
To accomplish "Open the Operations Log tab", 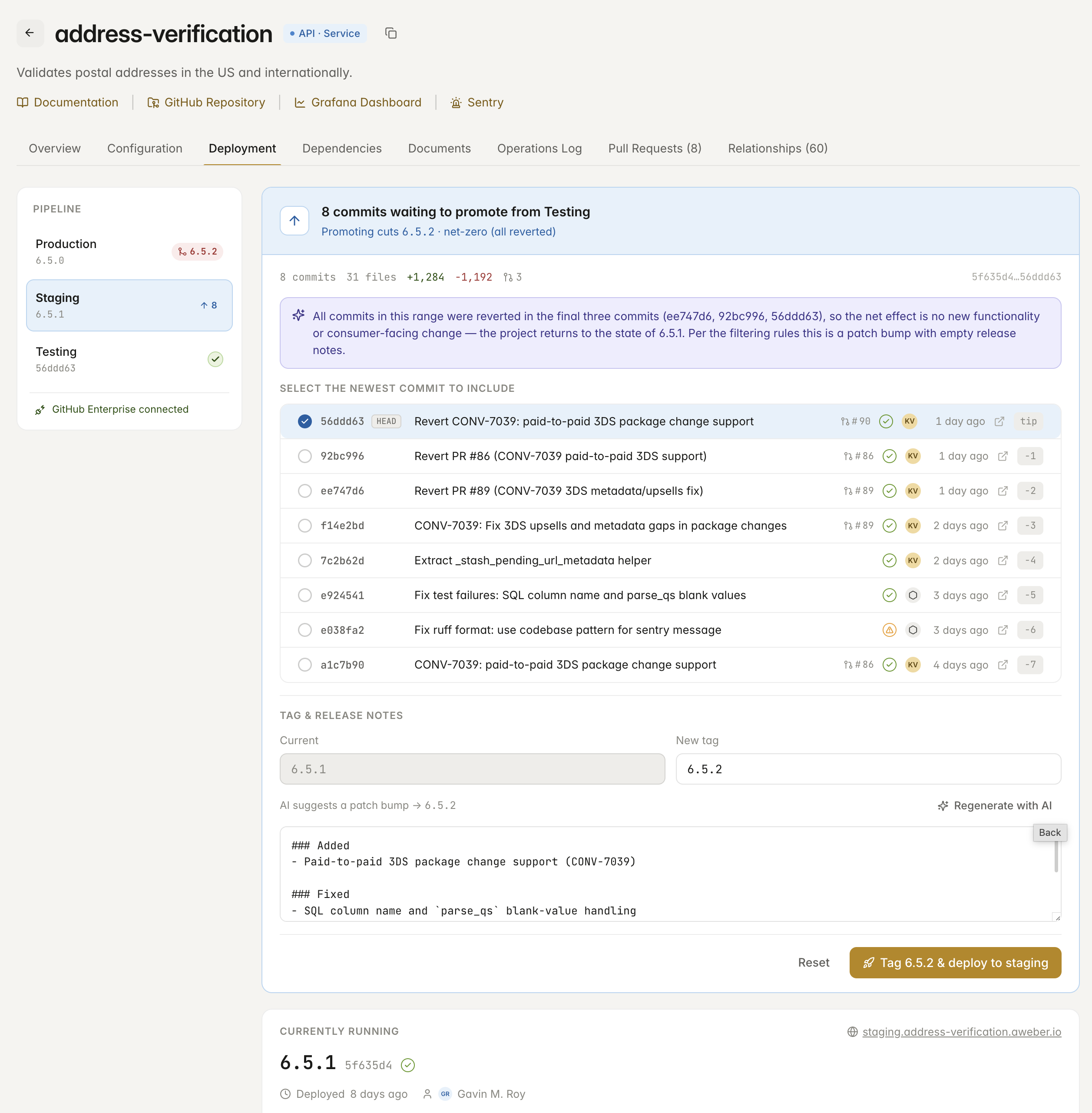I will coord(539,148).
